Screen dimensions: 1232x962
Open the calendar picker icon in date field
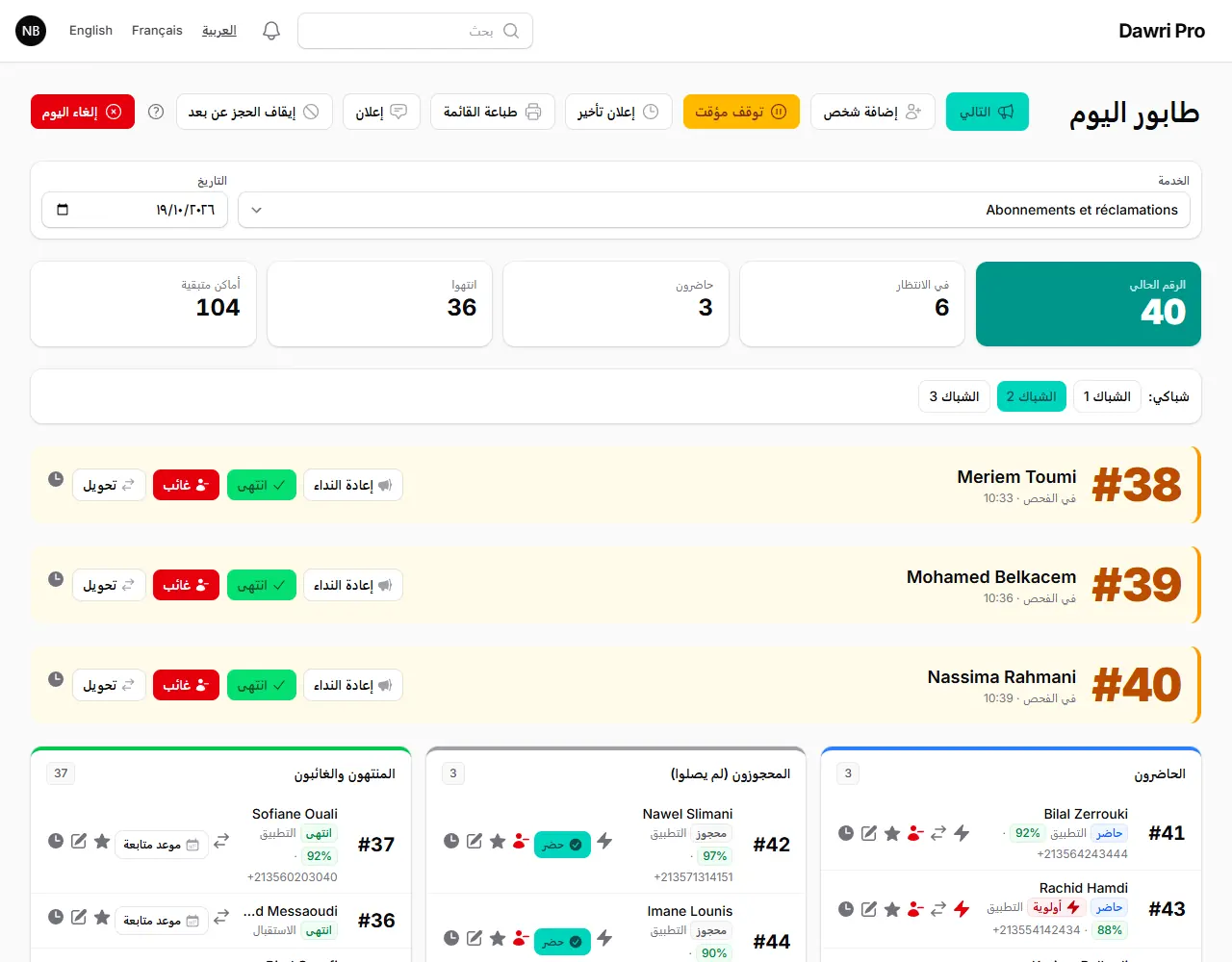pos(63,210)
